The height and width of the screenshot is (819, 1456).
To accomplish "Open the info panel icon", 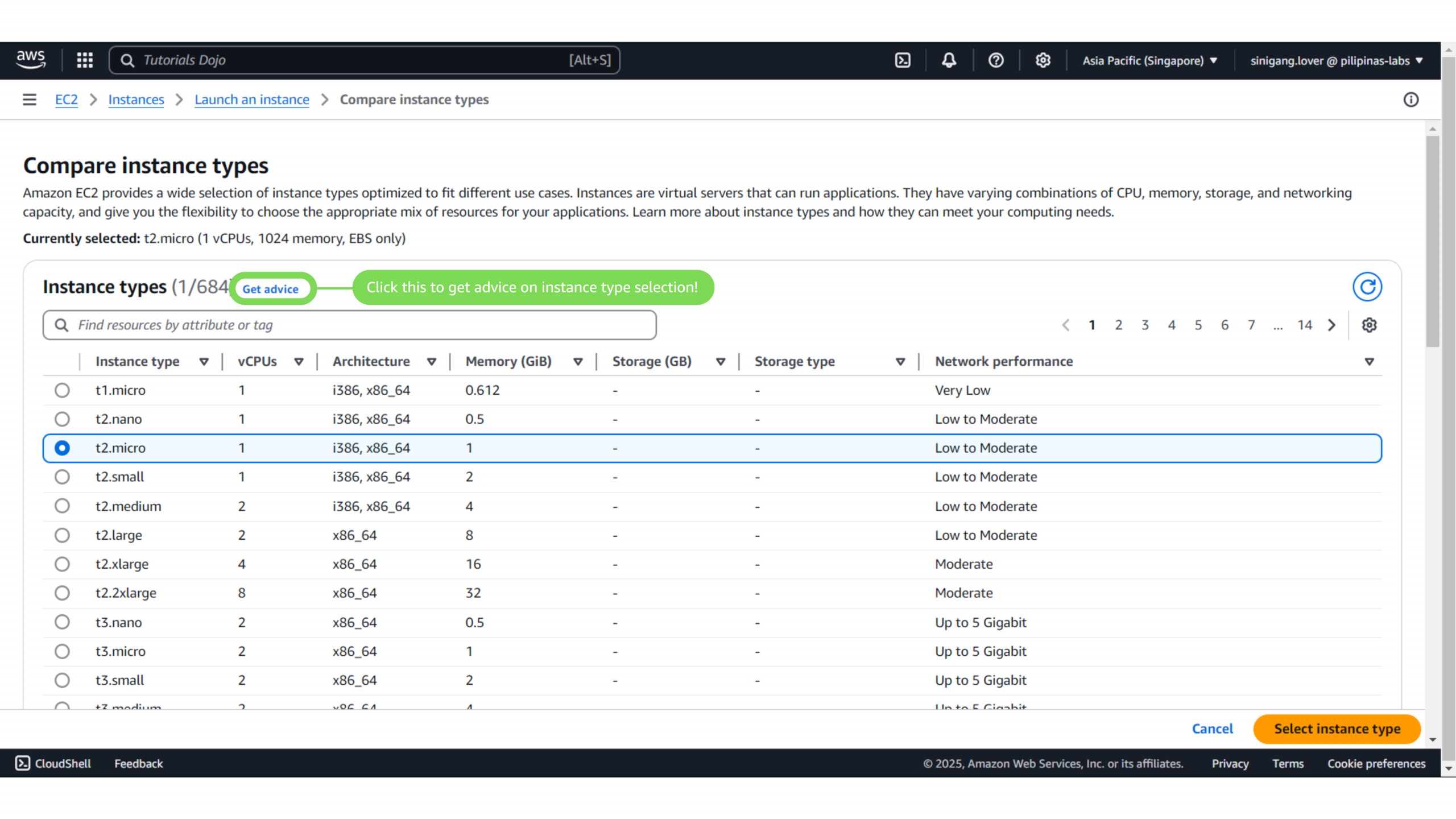I will coord(1410,100).
